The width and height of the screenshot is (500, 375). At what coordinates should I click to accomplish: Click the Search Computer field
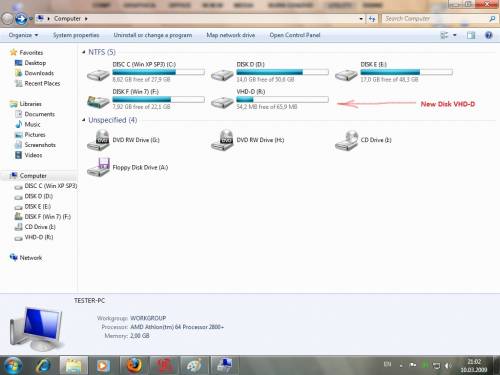(435, 19)
